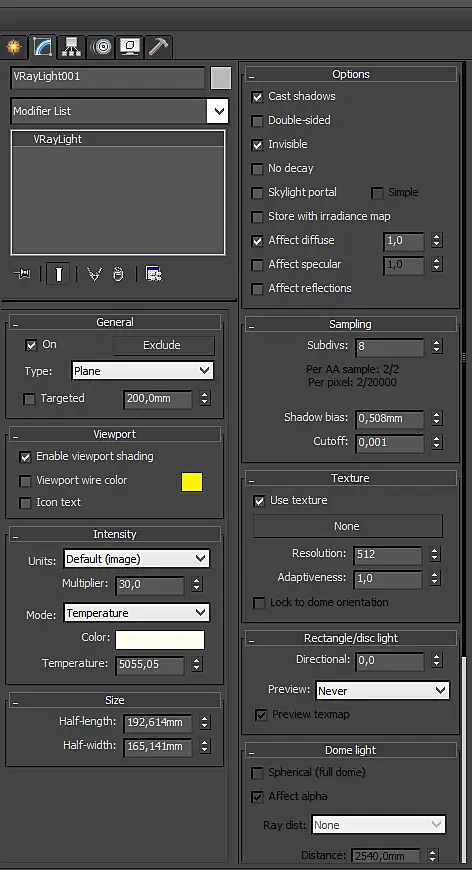Click the Multiplier value field
Viewport: 472px width, 870px height.
coord(150,585)
